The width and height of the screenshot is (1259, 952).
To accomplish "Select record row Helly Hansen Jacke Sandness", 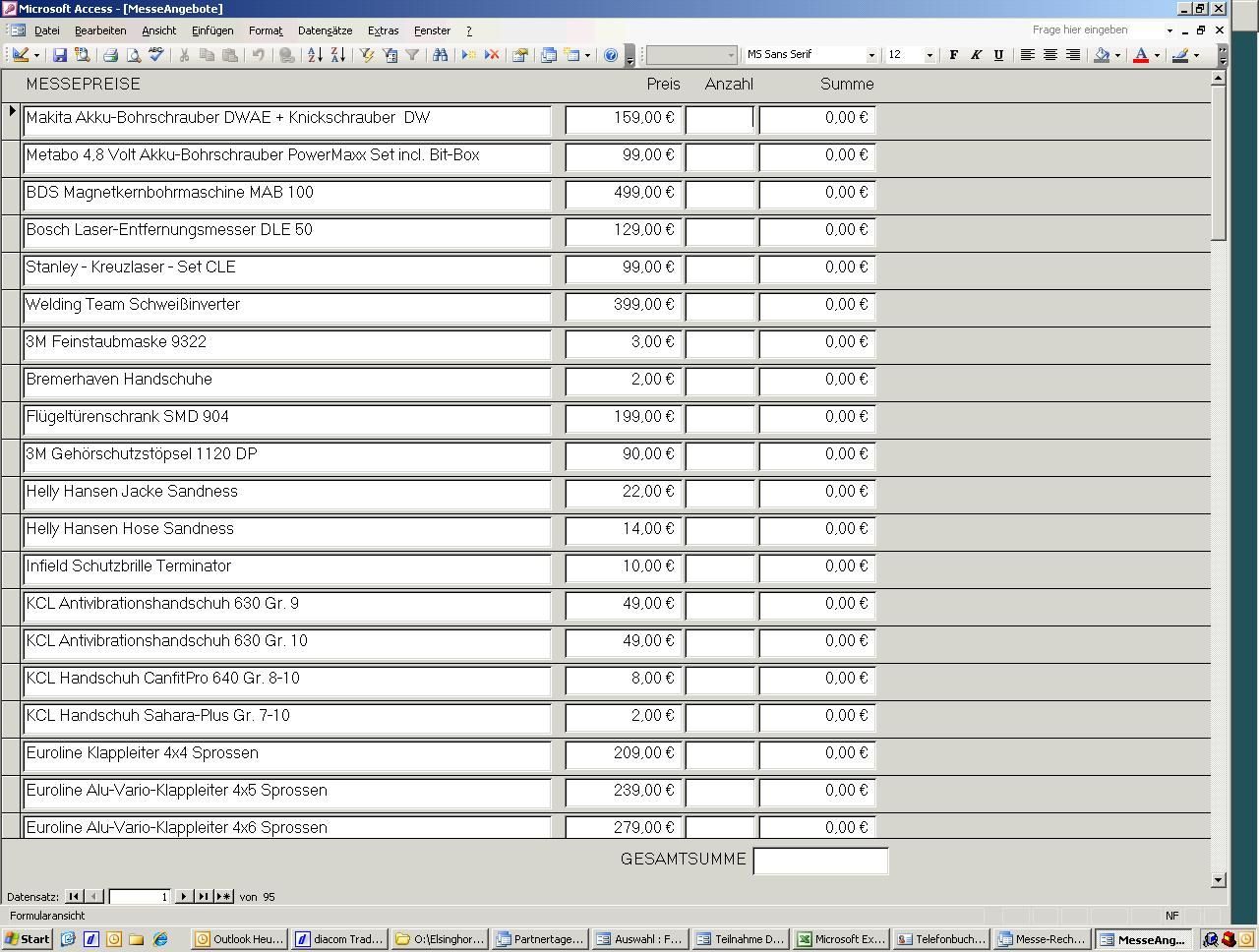I will tap(12, 495).
